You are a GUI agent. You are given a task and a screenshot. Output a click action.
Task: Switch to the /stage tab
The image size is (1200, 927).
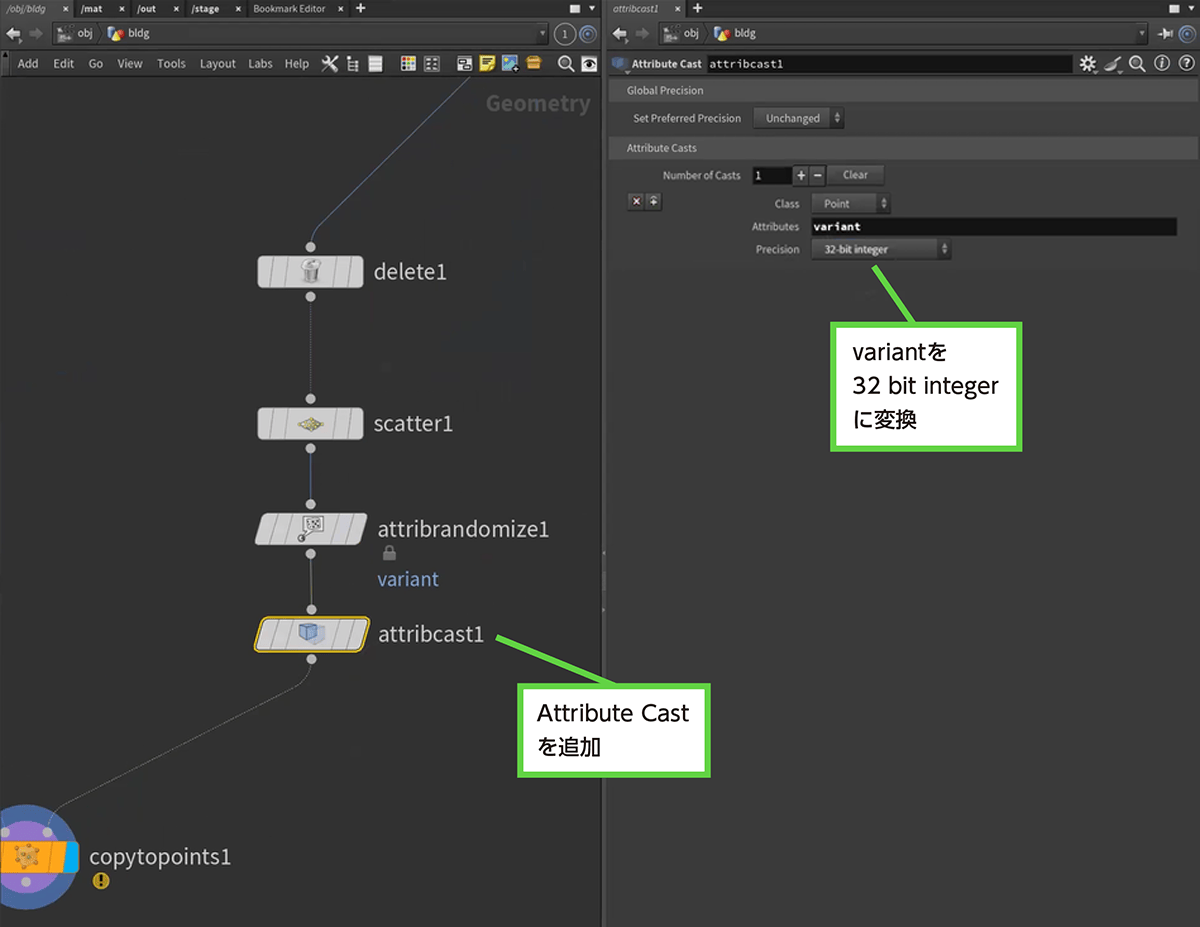(x=205, y=8)
